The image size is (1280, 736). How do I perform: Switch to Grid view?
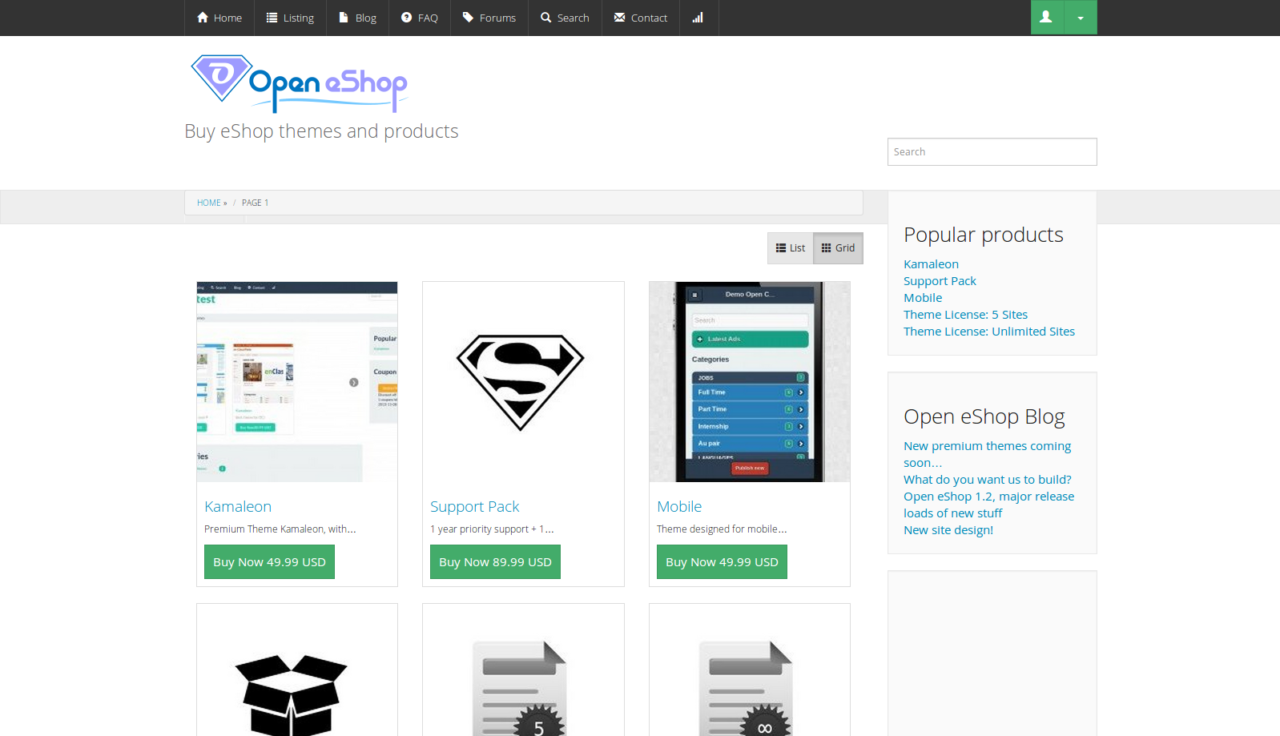coord(838,248)
